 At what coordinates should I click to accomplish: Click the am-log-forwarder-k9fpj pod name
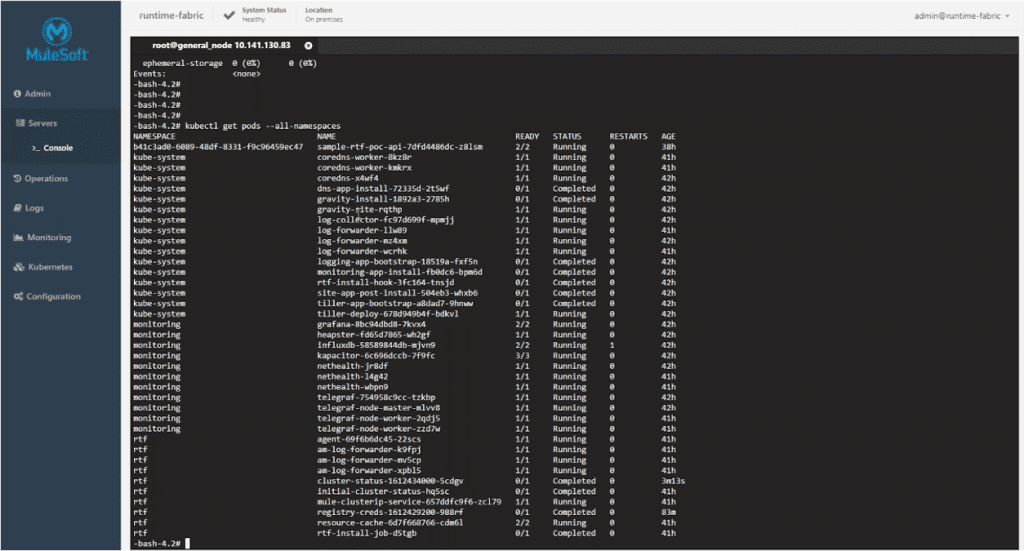pyautogui.click(x=369, y=450)
